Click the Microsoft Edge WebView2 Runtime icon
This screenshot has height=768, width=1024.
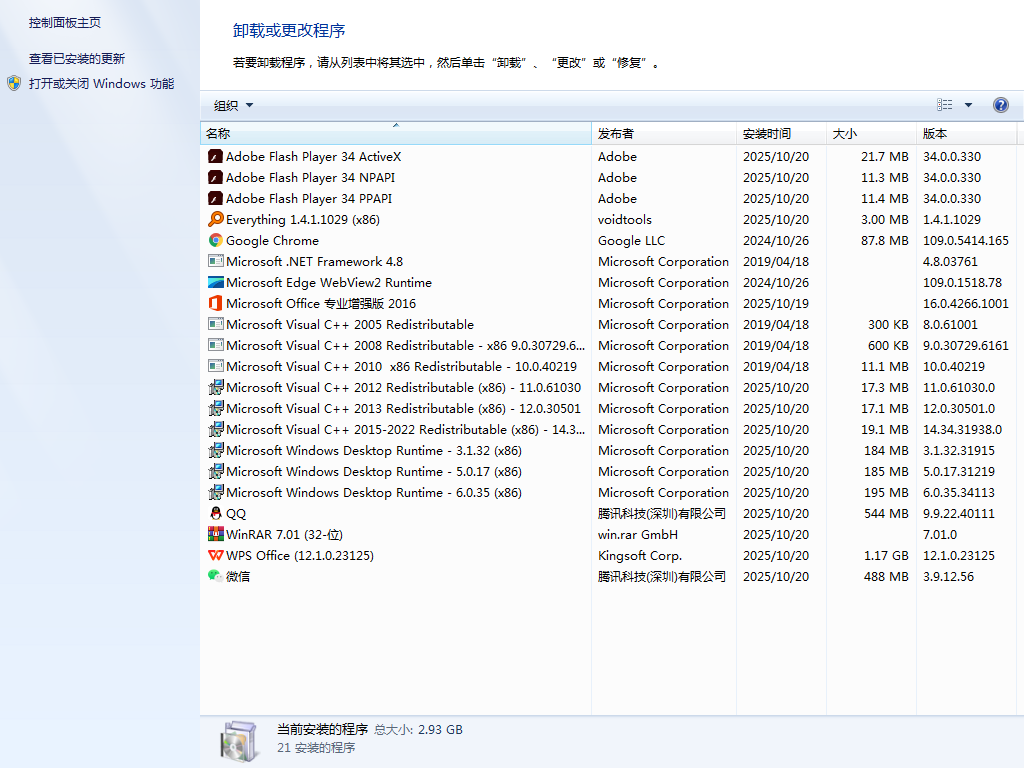click(215, 282)
